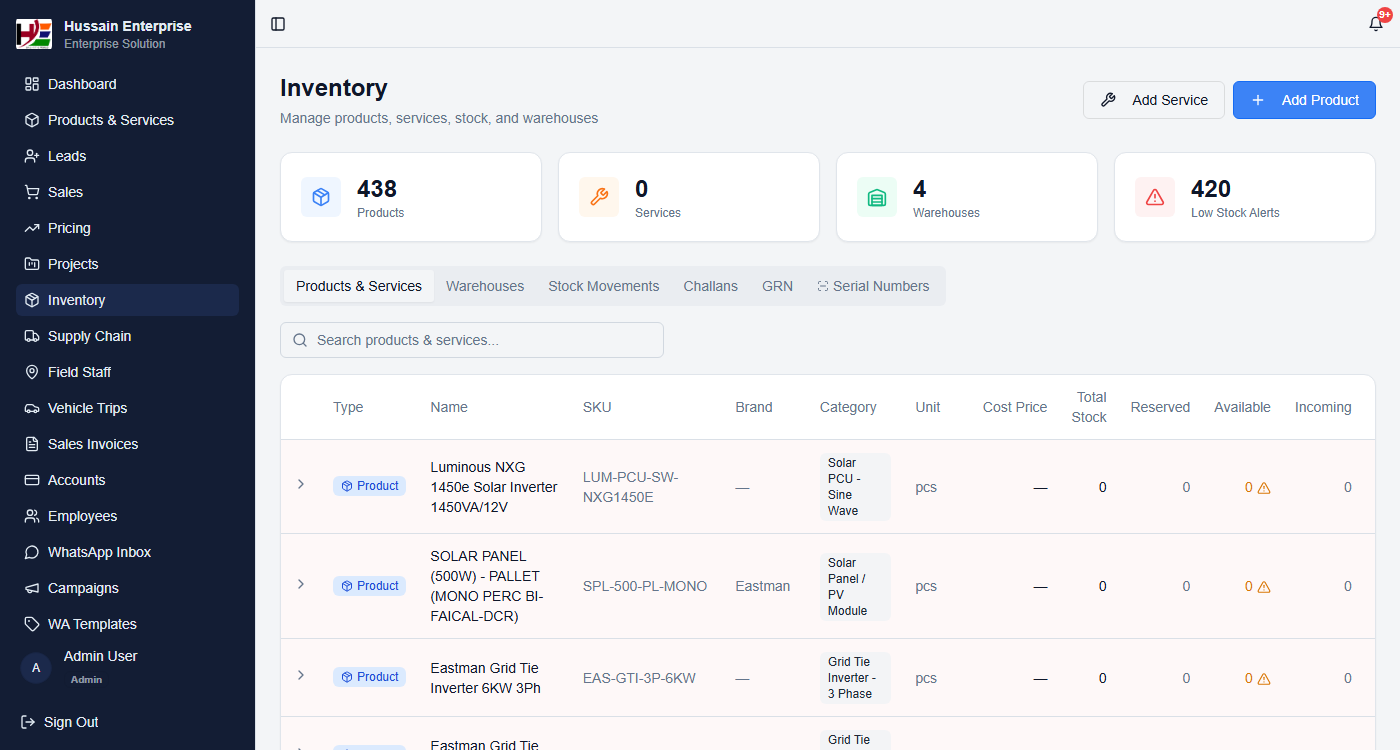Click SKU EAS-GTI-3P-6KW
The height and width of the screenshot is (750, 1400).
pos(639,678)
